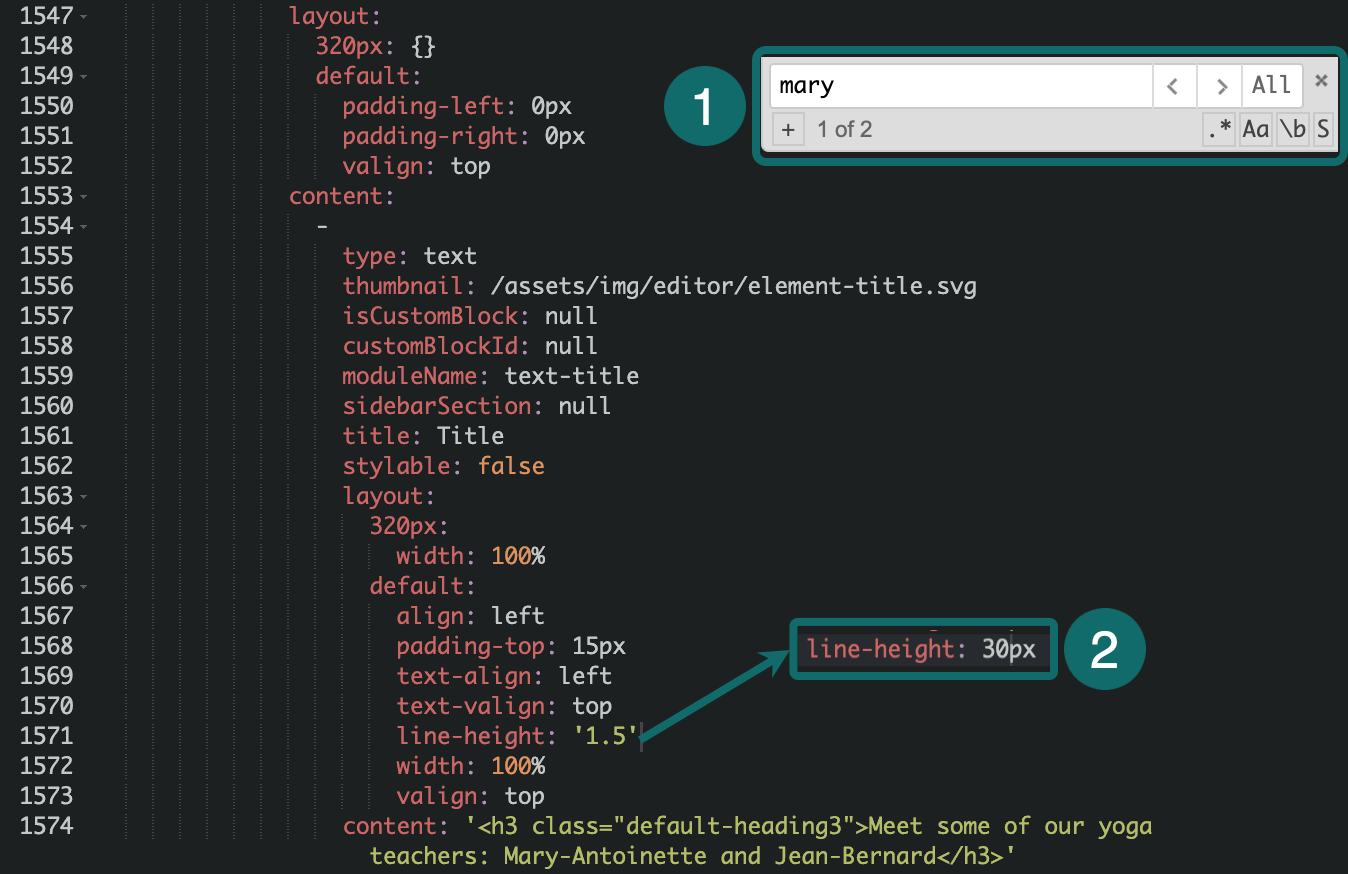Toggle whole-word search (\b)
The image size is (1348, 874).
point(1292,130)
